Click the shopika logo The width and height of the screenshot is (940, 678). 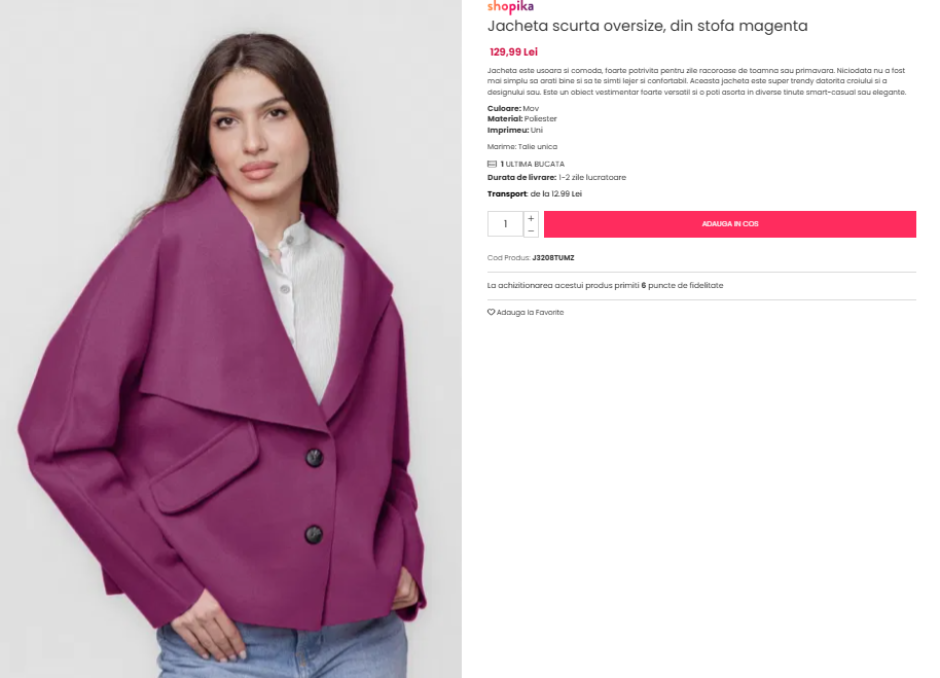[x=510, y=7]
